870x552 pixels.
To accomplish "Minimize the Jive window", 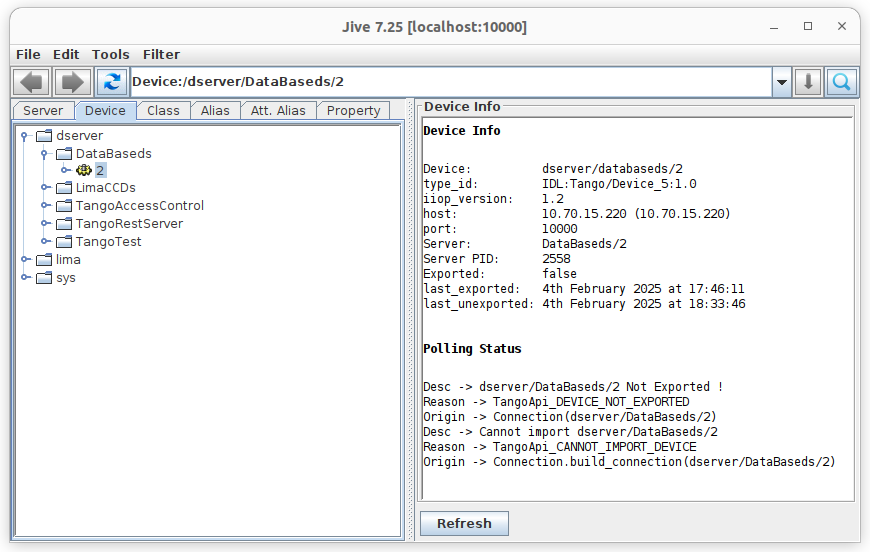I will pyautogui.click(x=773, y=27).
